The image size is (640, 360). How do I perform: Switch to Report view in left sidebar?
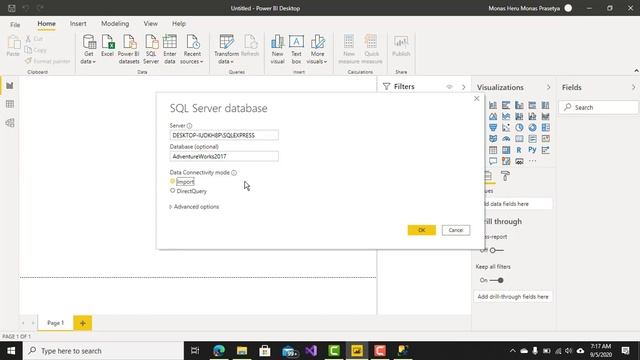10,86
